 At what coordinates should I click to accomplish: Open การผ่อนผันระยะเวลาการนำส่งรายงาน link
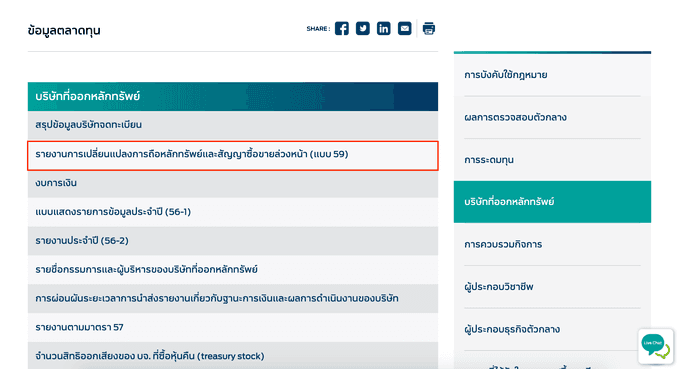233,298
